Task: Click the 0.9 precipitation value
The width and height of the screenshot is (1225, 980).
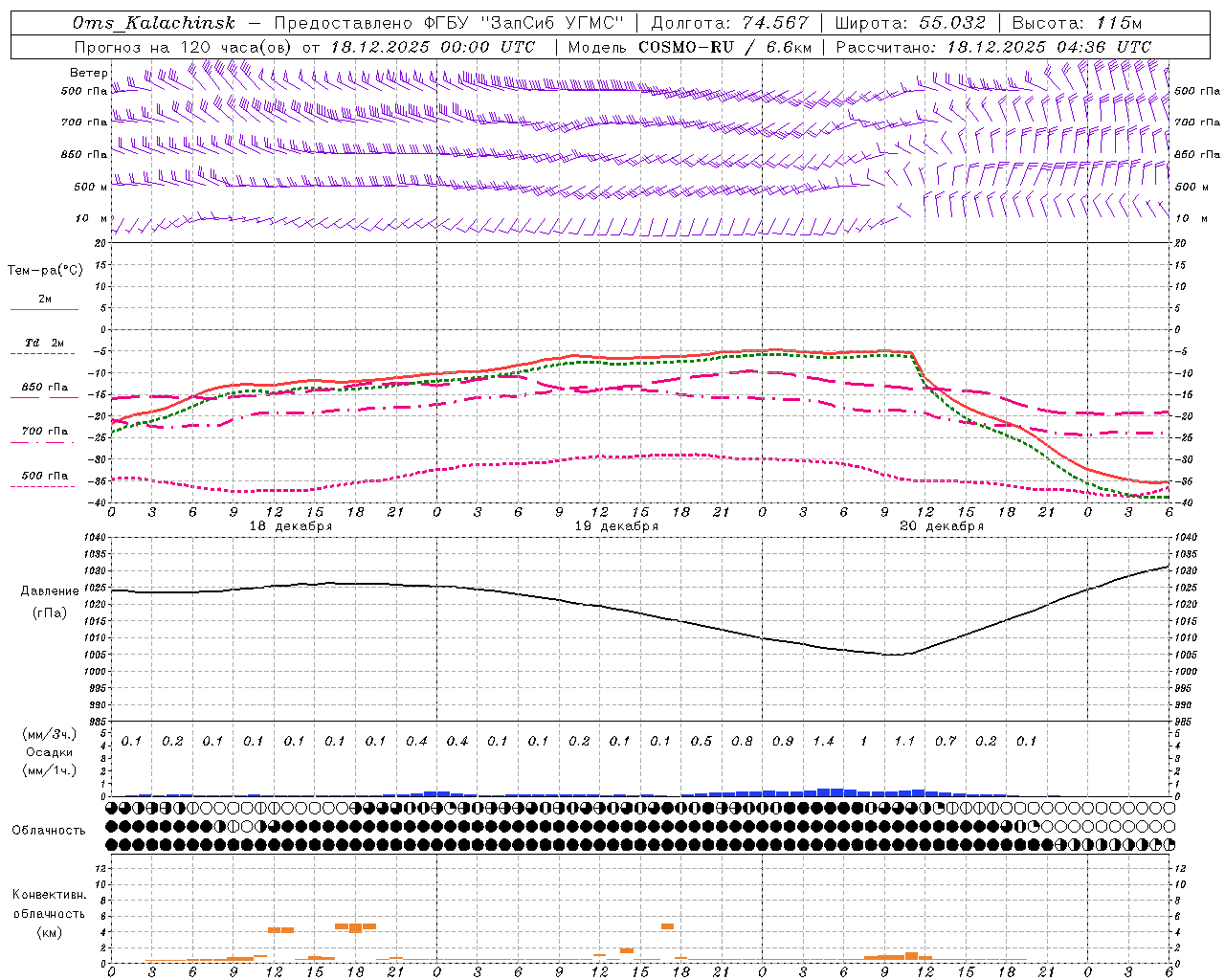Action: (783, 741)
